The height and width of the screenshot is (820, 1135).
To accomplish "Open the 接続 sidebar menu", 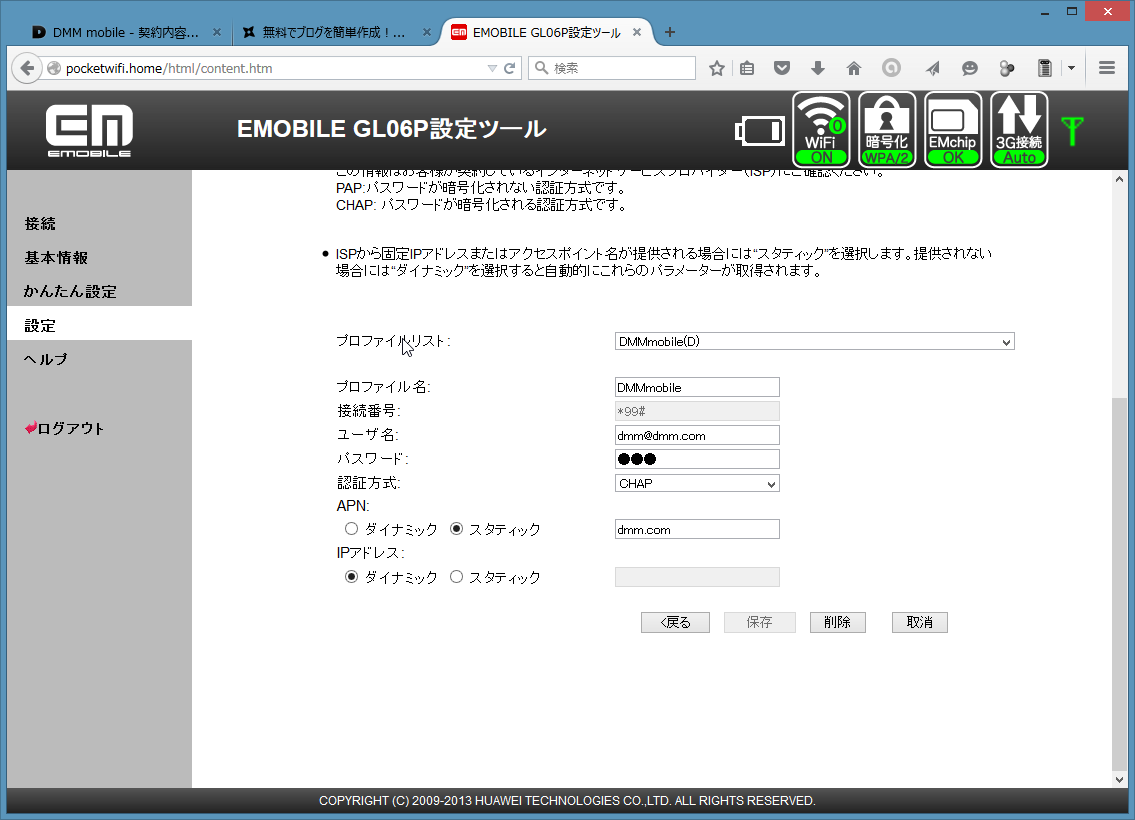I will click(x=40, y=224).
